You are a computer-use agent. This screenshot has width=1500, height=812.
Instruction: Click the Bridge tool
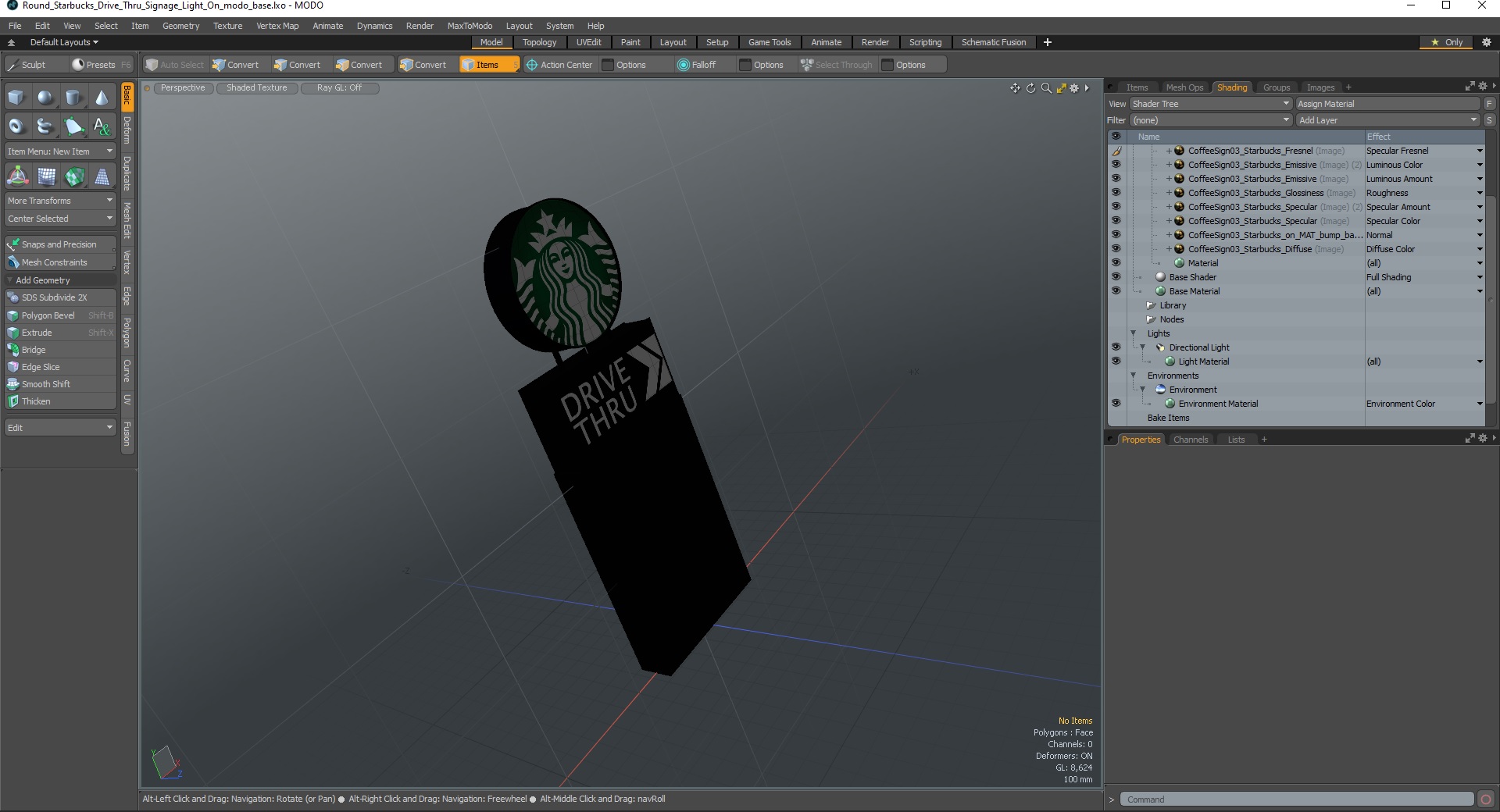[x=60, y=350]
